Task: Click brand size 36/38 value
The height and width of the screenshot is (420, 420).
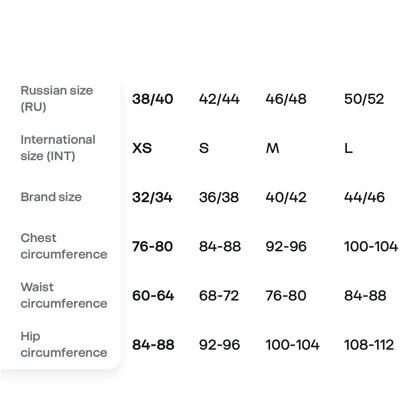Action: click(219, 197)
